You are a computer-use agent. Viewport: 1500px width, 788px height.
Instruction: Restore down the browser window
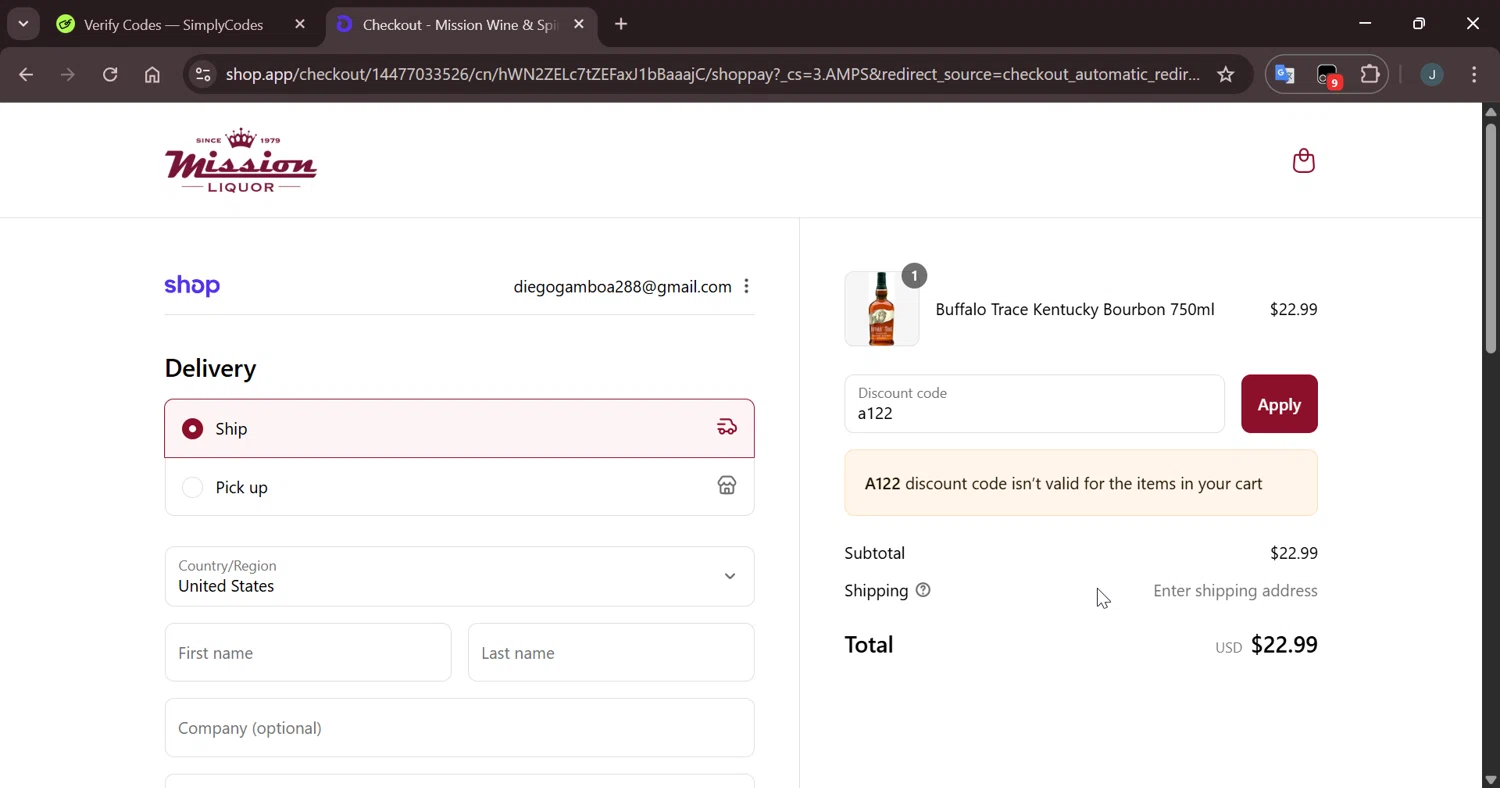[x=1419, y=23]
